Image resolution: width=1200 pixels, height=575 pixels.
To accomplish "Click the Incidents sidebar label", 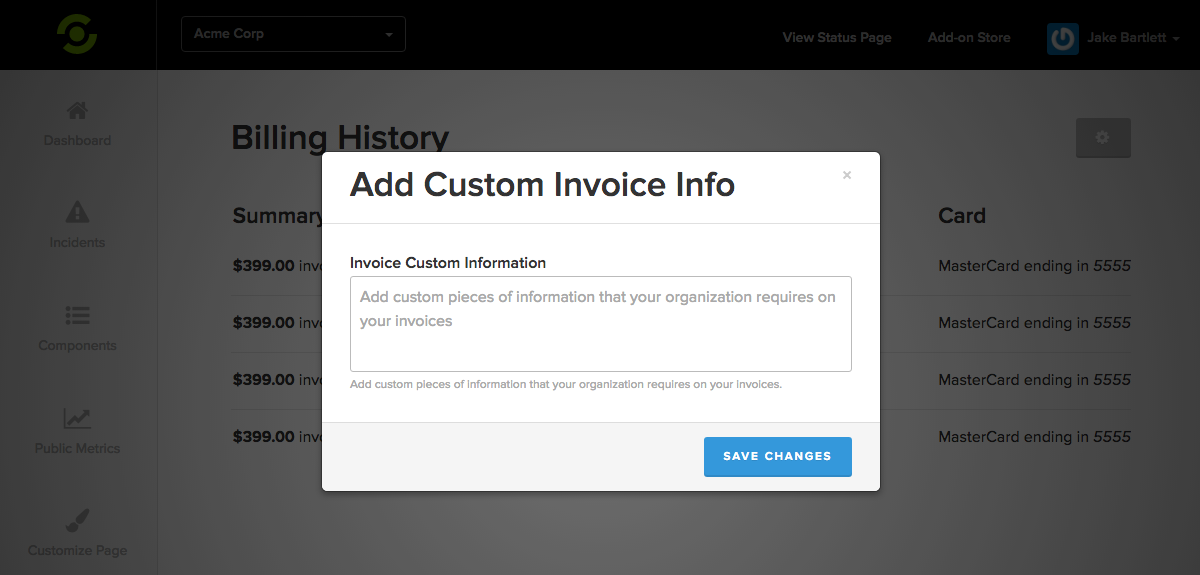I will coord(77,243).
